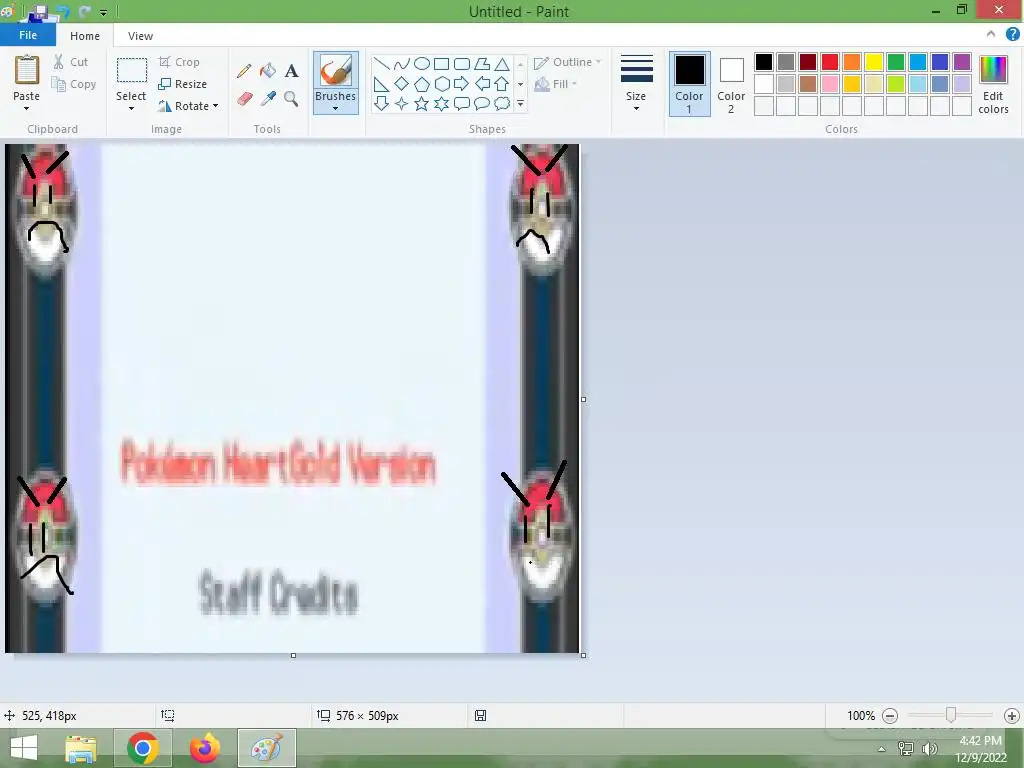The height and width of the screenshot is (768, 1024).
Task: Choose the Five-point star shape
Action: click(422, 103)
